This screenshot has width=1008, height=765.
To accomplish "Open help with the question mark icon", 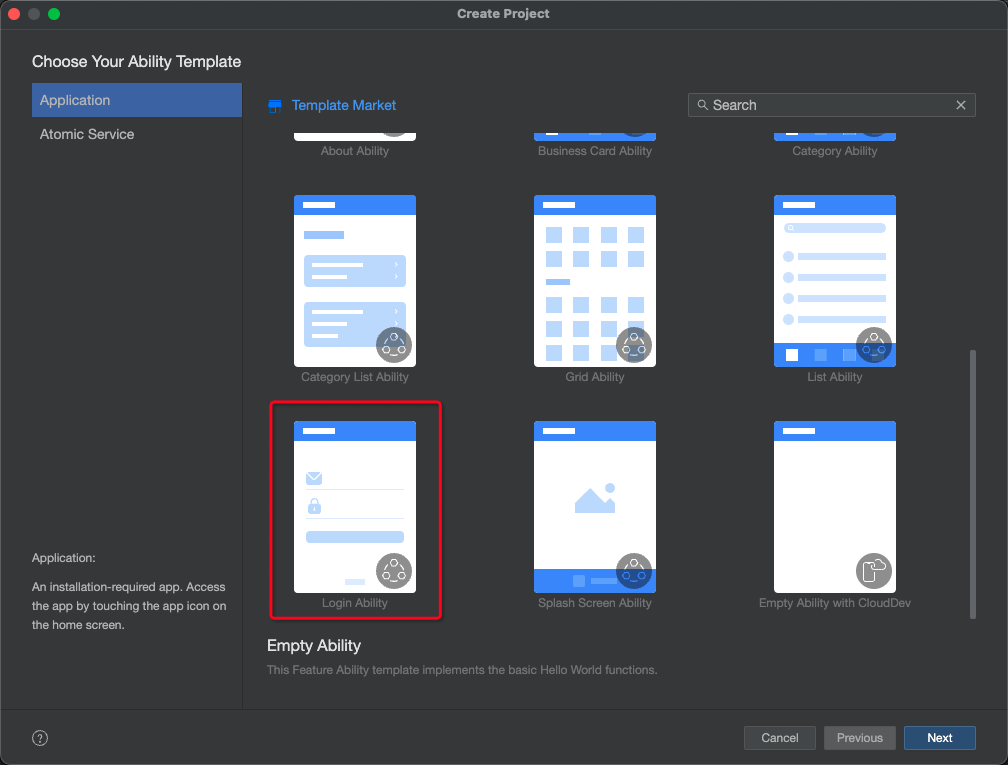I will (40, 738).
